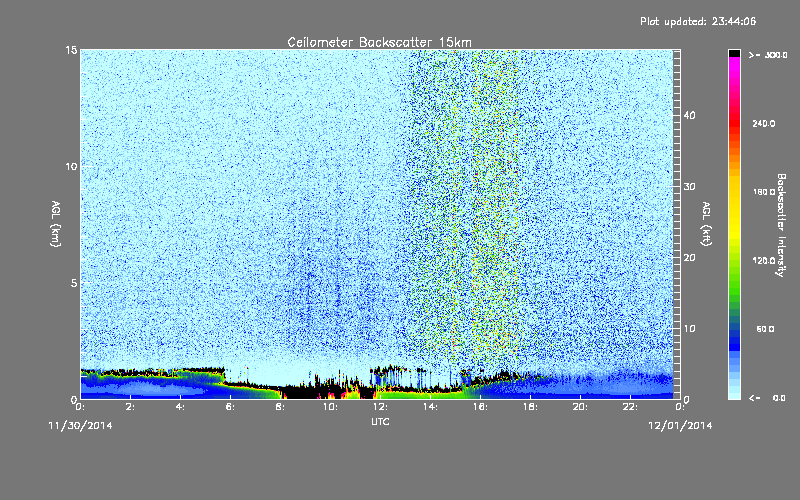Screen dimensions: 800x500
Task: Click the '60.0' colorbar label
Action: click(x=765, y=329)
